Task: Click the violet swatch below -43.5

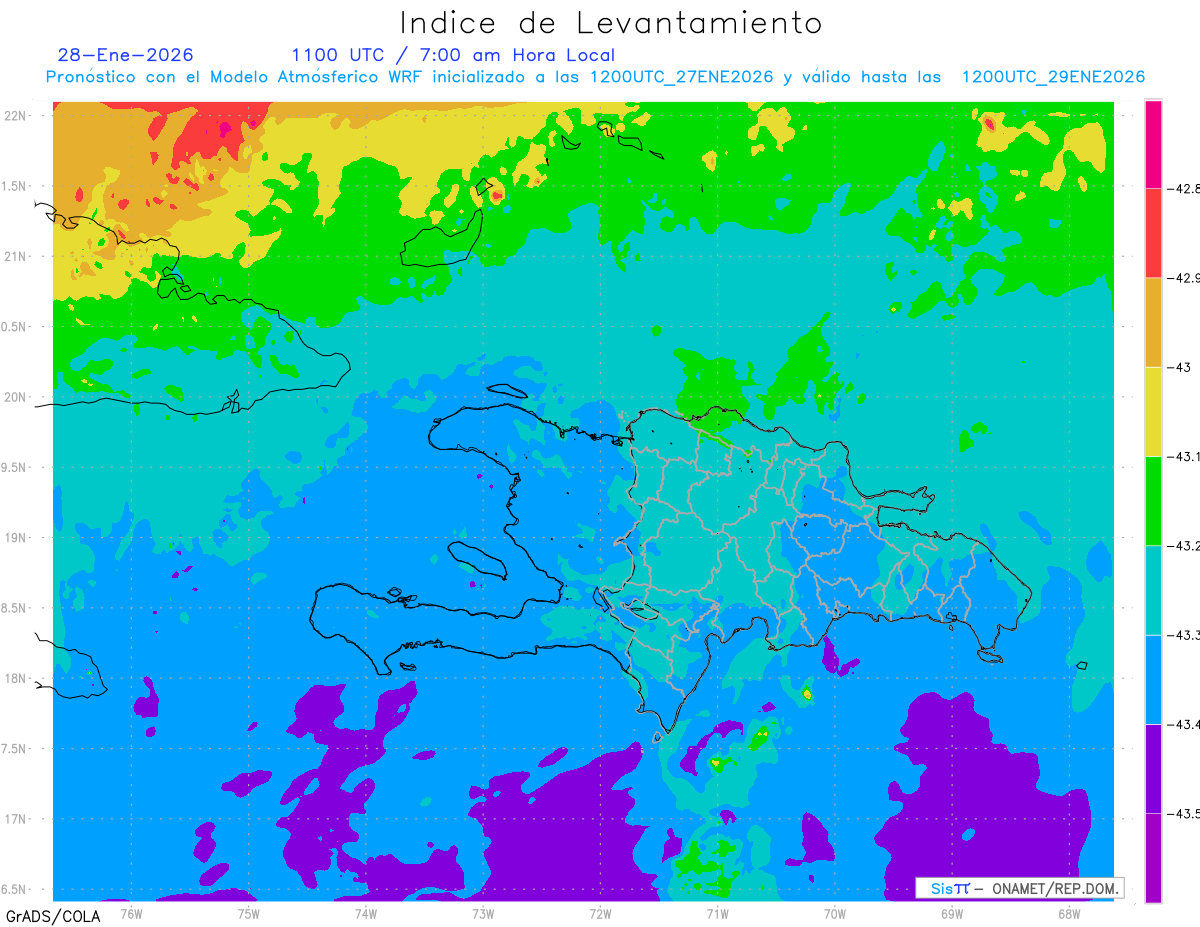Action: (1153, 857)
